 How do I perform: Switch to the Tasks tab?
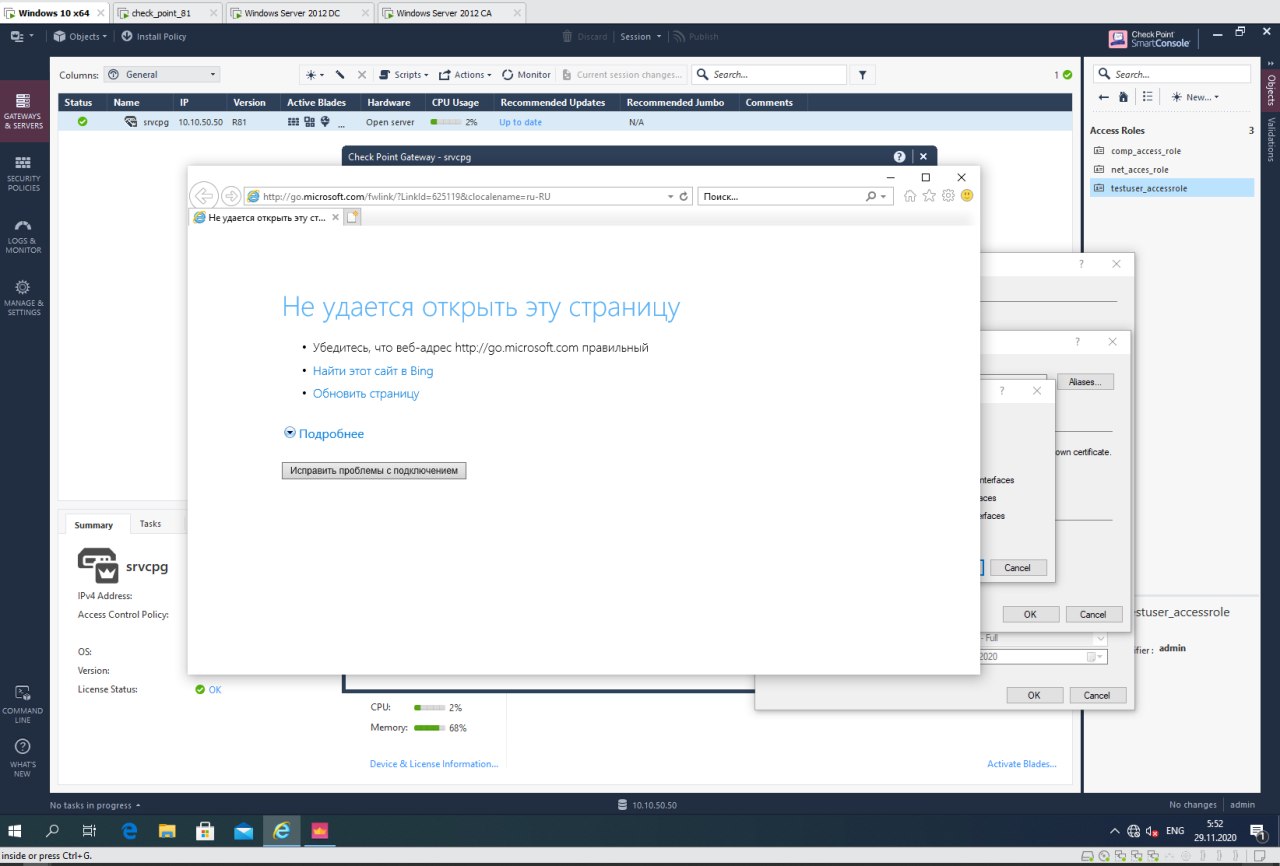coord(150,524)
